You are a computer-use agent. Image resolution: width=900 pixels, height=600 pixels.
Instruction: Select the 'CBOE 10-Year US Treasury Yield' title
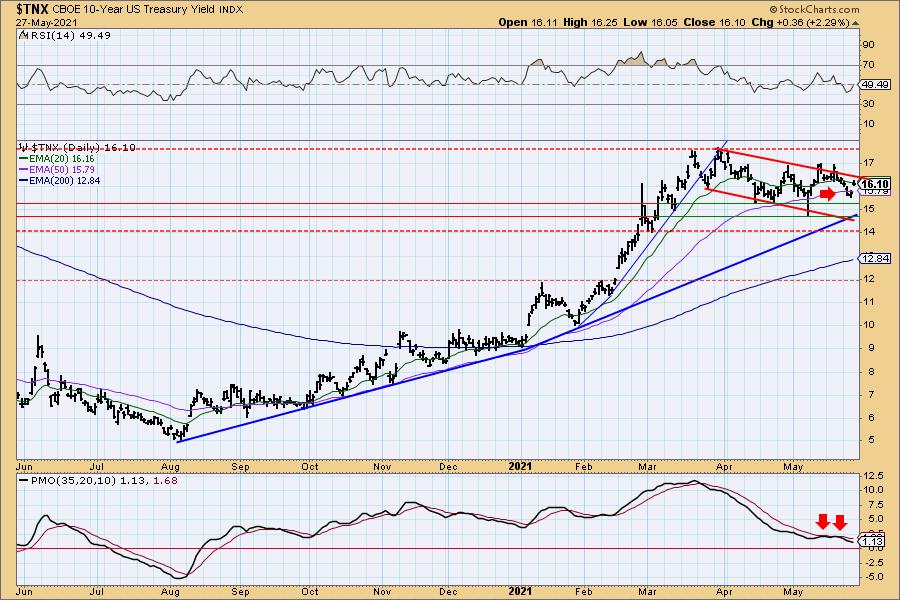pyautogui.click(x=134, y=10)
